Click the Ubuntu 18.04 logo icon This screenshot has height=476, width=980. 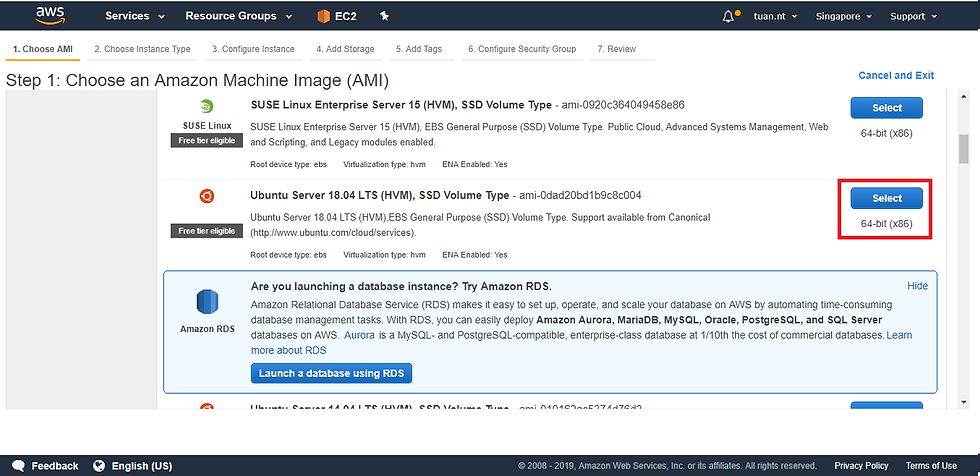tap(207, 197)
